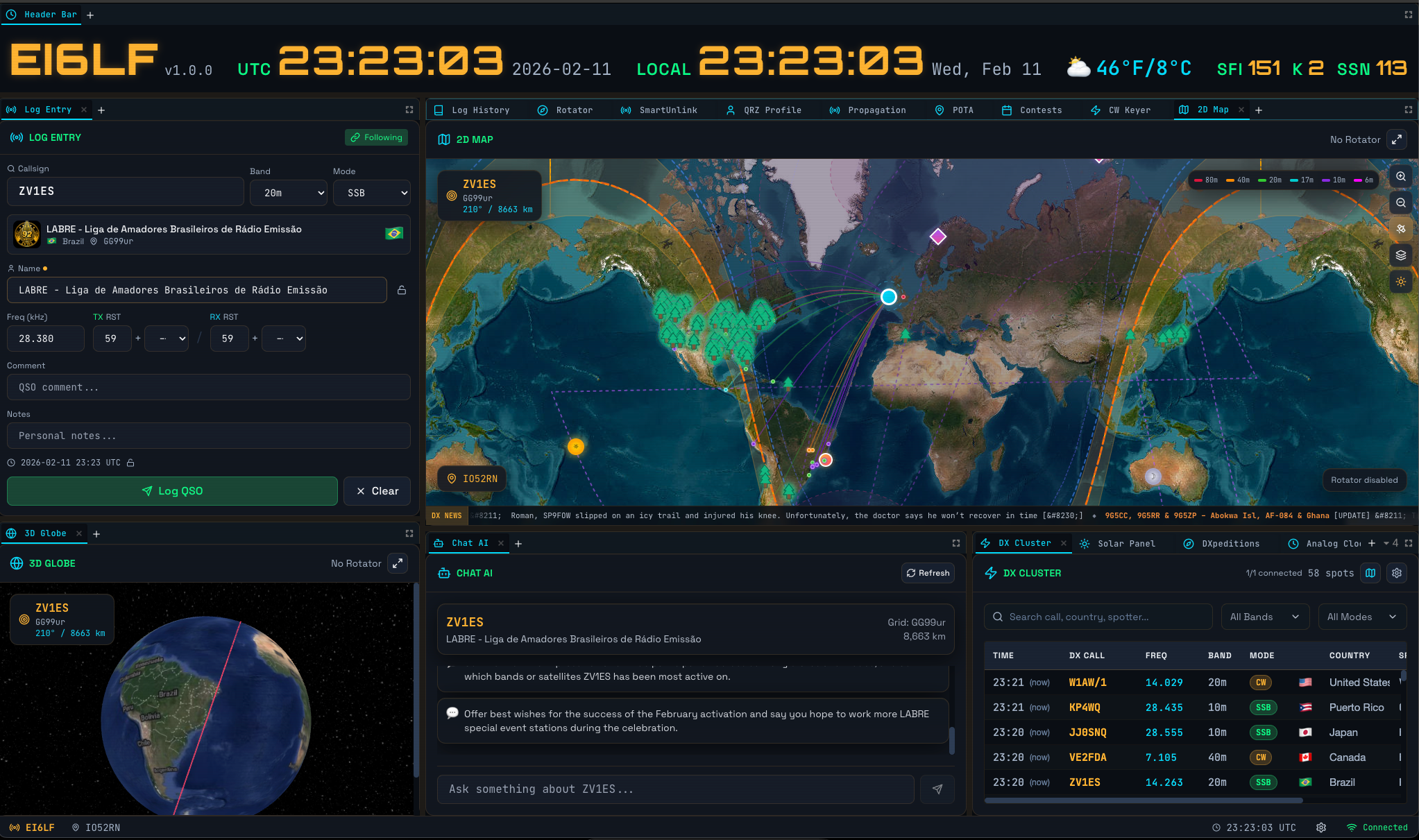Send the Chat AI message with the paper-plane icon
The width and height of the screenshot is (1419, 840).
click(937, 789)
